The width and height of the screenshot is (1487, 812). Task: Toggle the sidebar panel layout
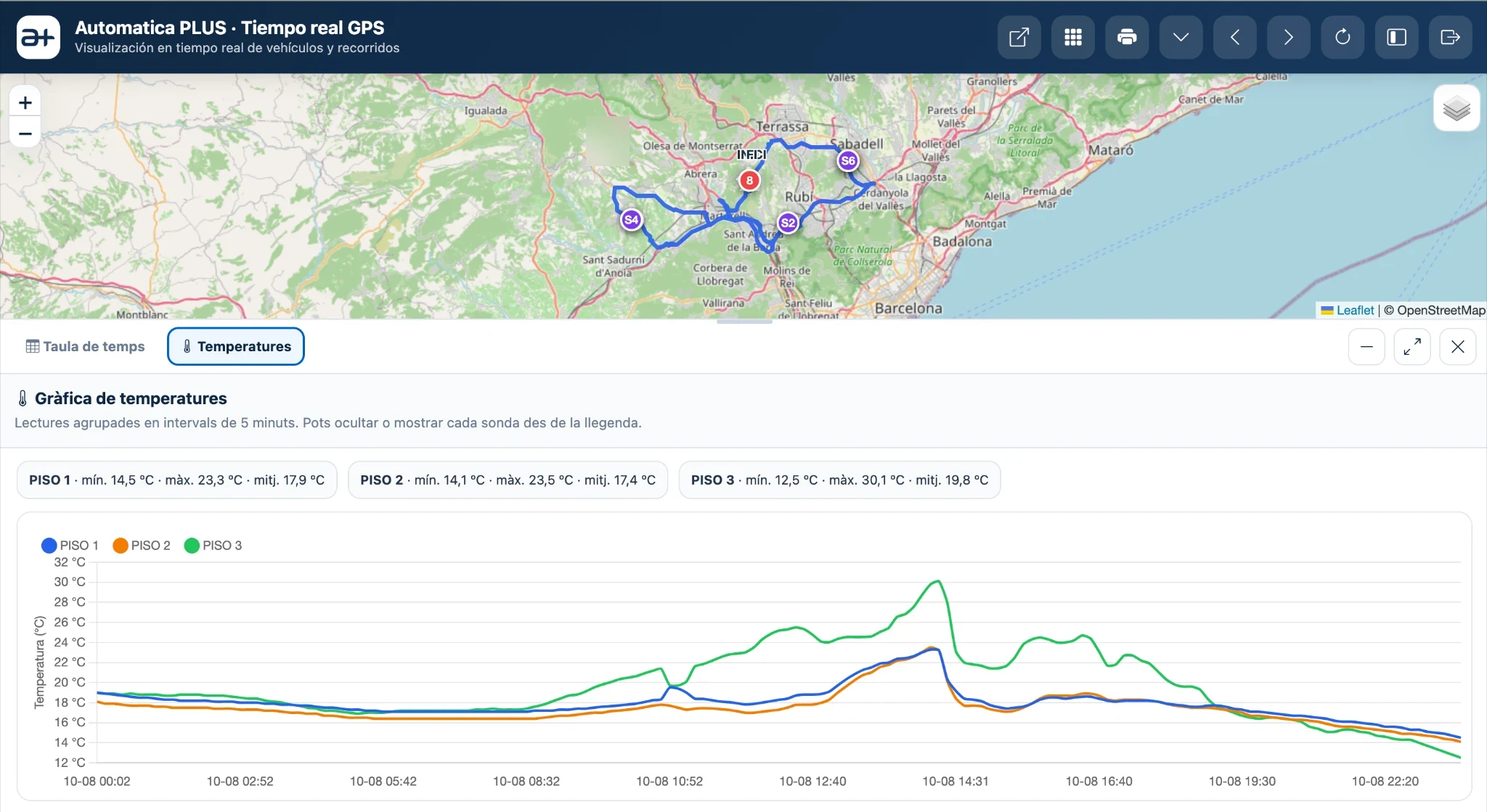(x=1397, y=37)
